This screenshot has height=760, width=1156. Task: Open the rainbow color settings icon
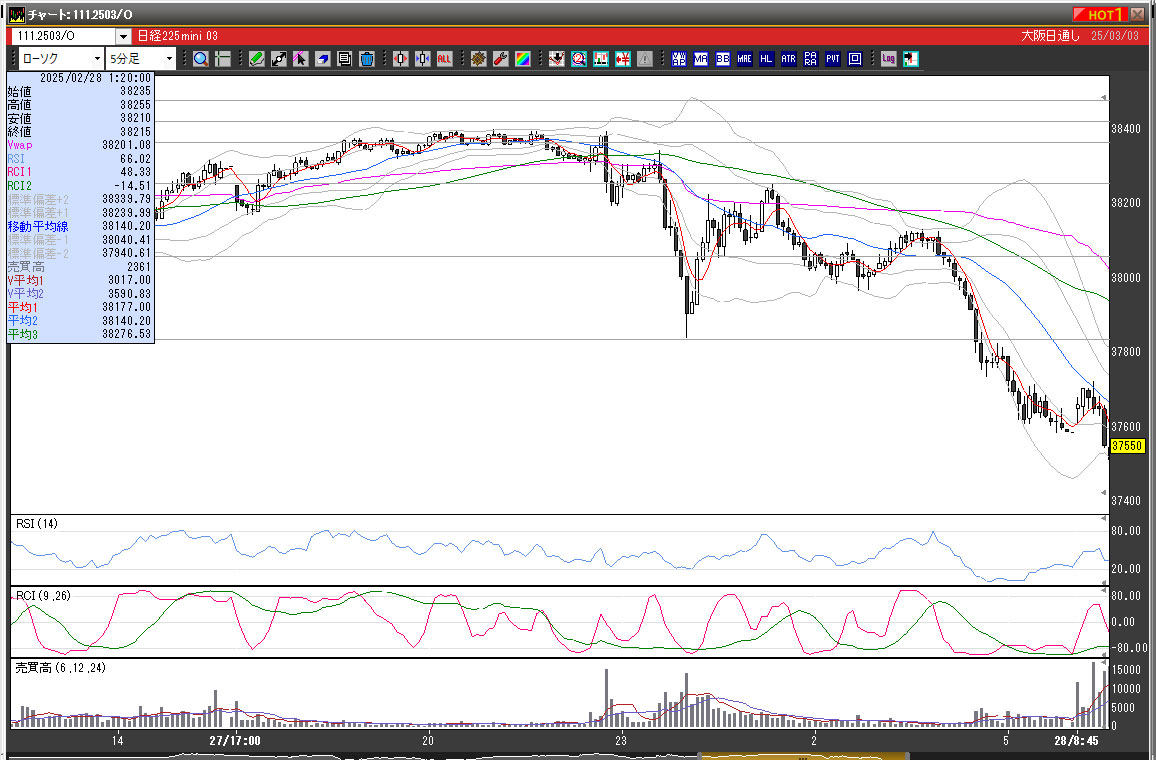point(522,59)
